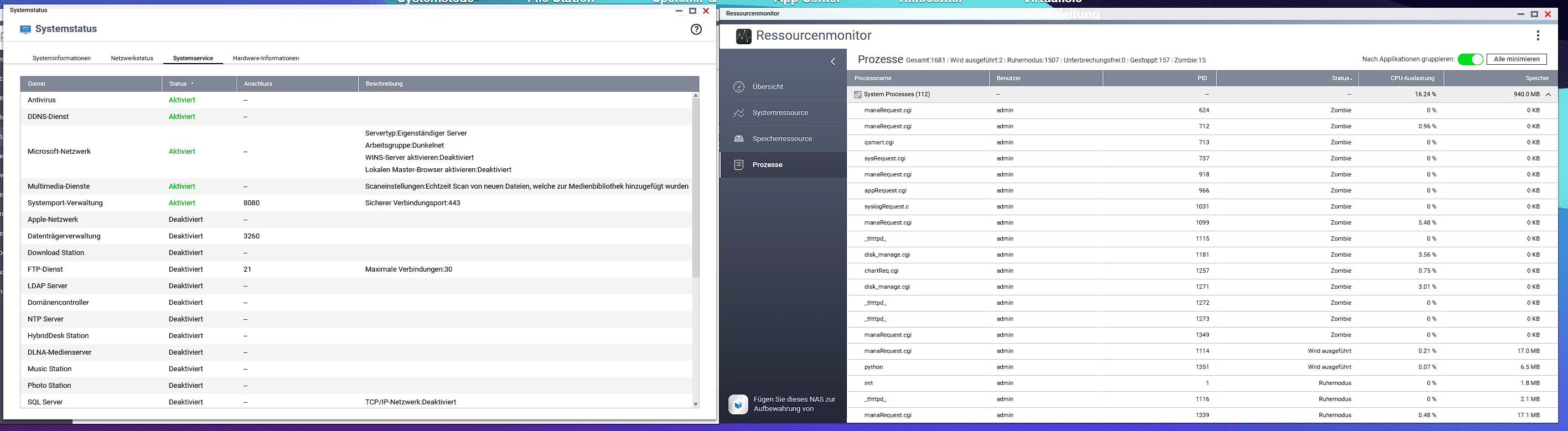Sort processes by CPU-Auslastung header
Viewport: 1568px width, 431px height.
point(1401,79)
